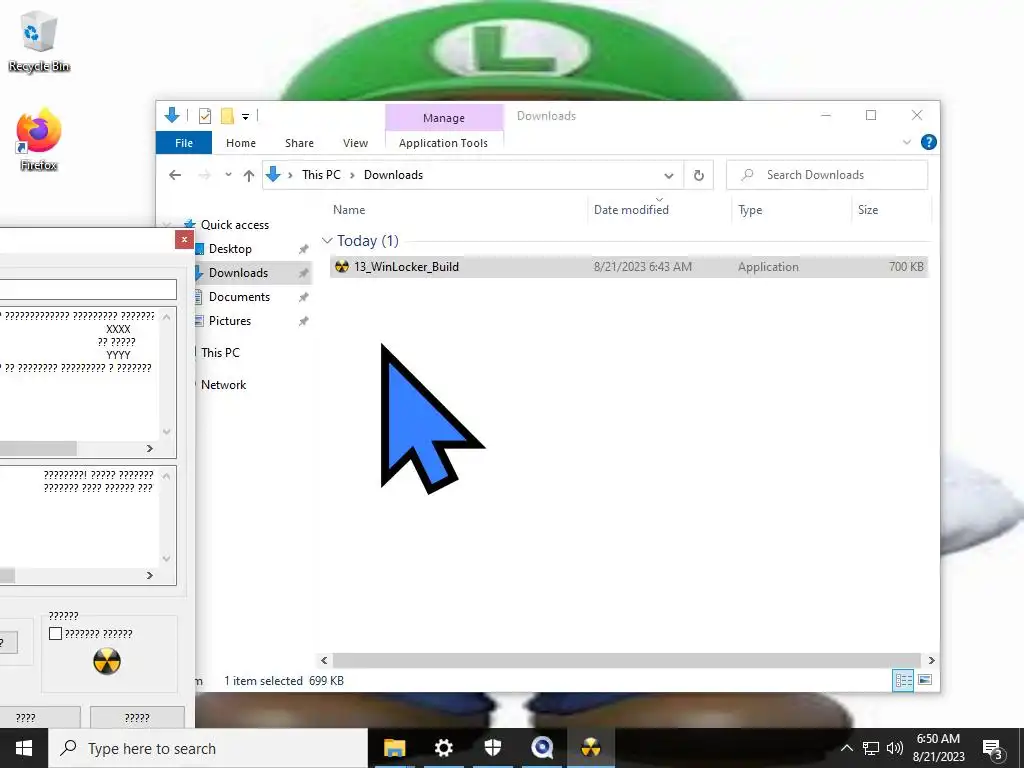The width and height of the screenshot is (1024, 768).
Task: Click the pin icon beside Downloads
Action: (304, 274)
